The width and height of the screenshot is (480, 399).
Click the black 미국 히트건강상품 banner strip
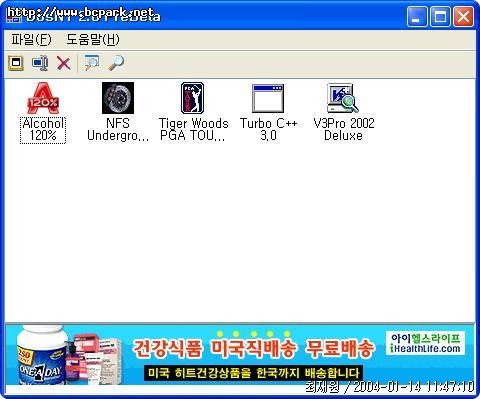click(x=254, y=373)
